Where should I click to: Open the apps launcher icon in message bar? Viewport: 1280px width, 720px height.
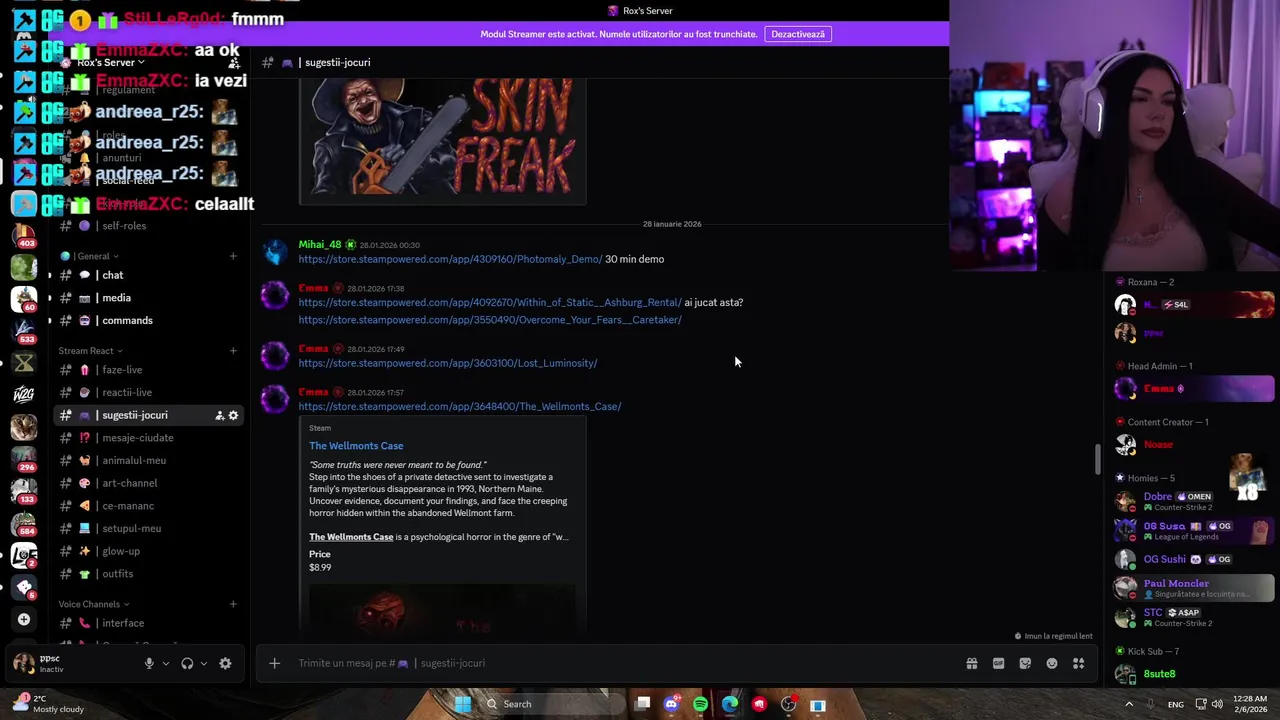coord(1079,663)
